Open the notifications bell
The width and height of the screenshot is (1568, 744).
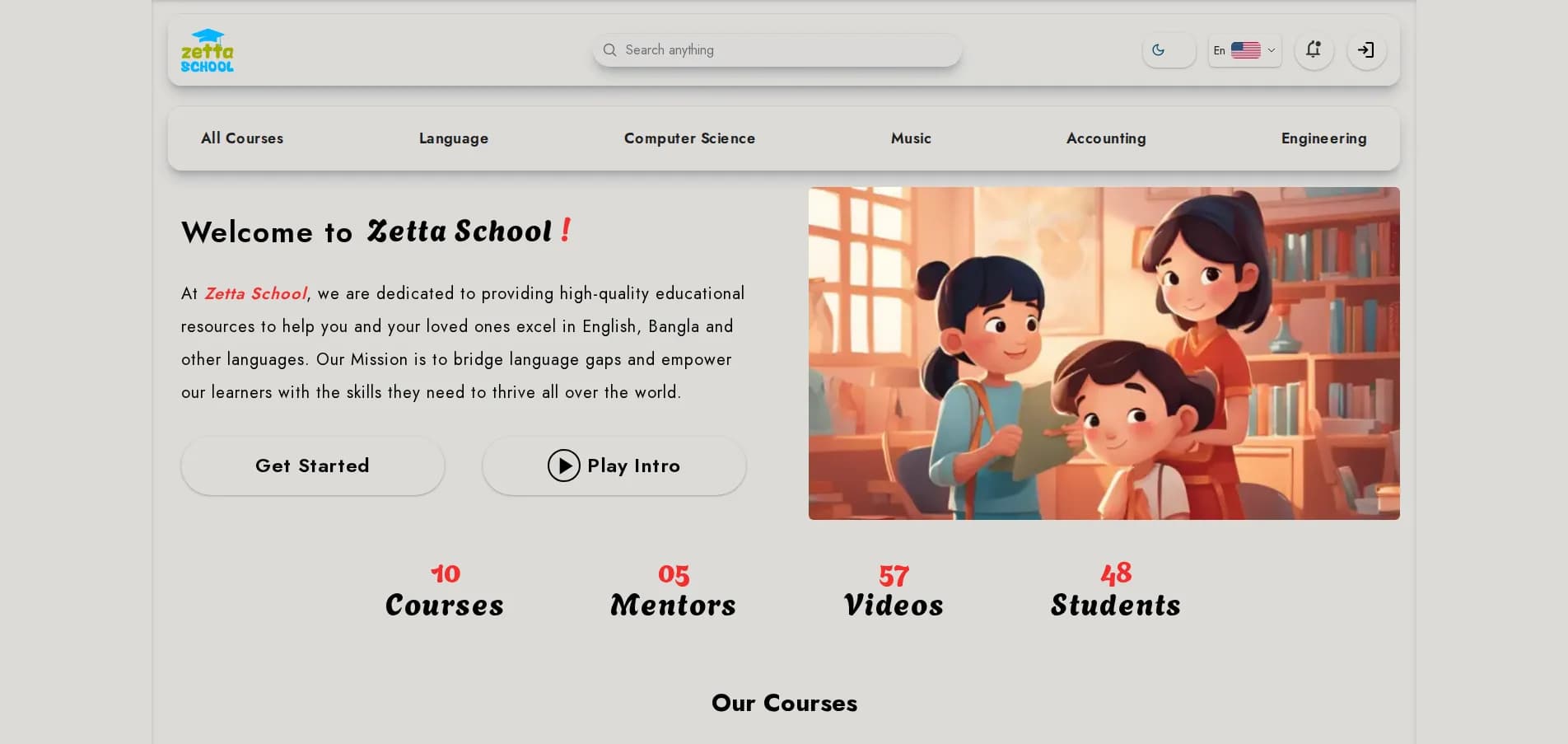1314,50
